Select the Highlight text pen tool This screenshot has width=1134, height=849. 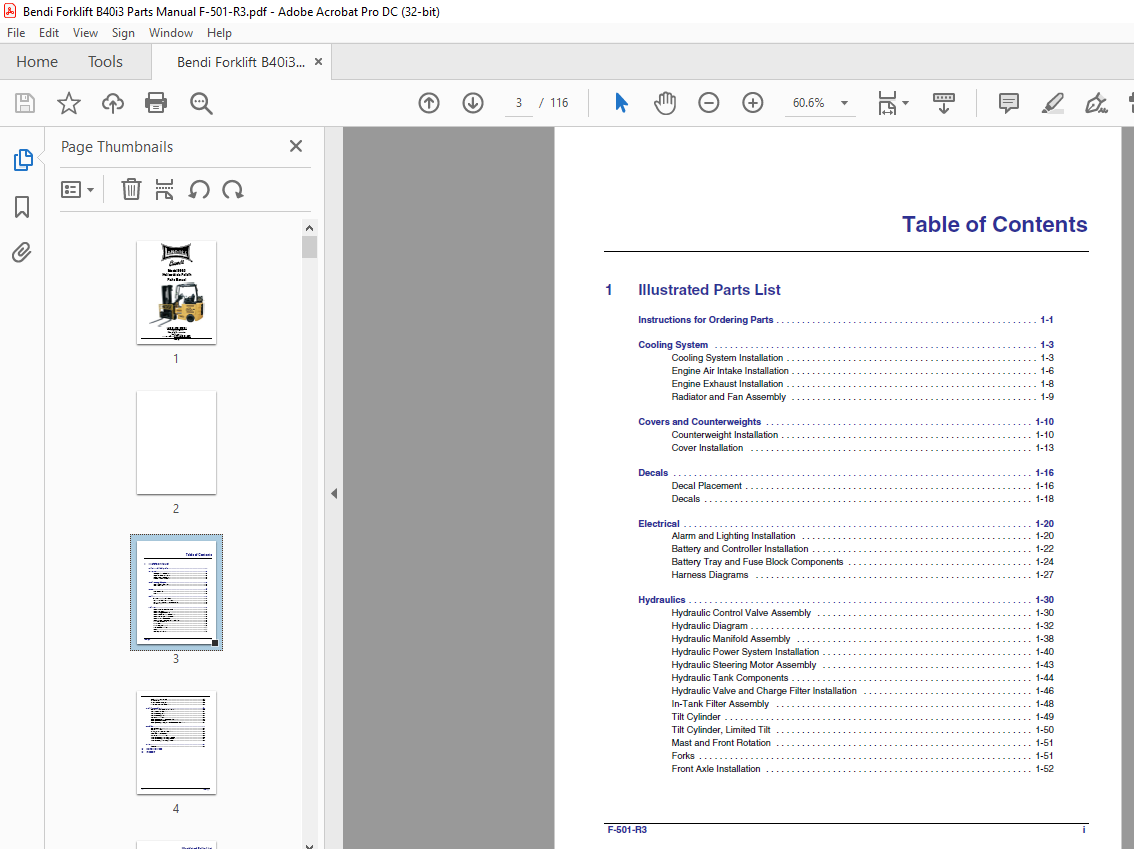click(1052, 103)
